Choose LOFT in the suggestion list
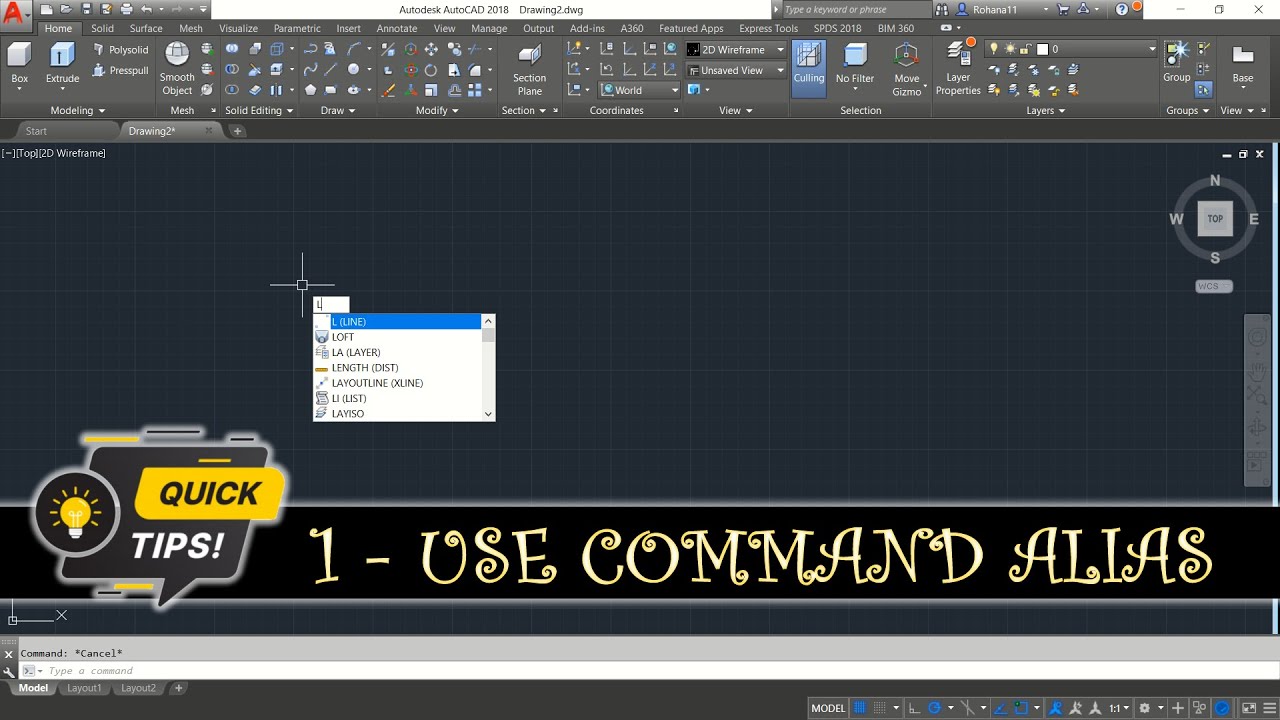The image size is (1280, 720). pos(397,337)
